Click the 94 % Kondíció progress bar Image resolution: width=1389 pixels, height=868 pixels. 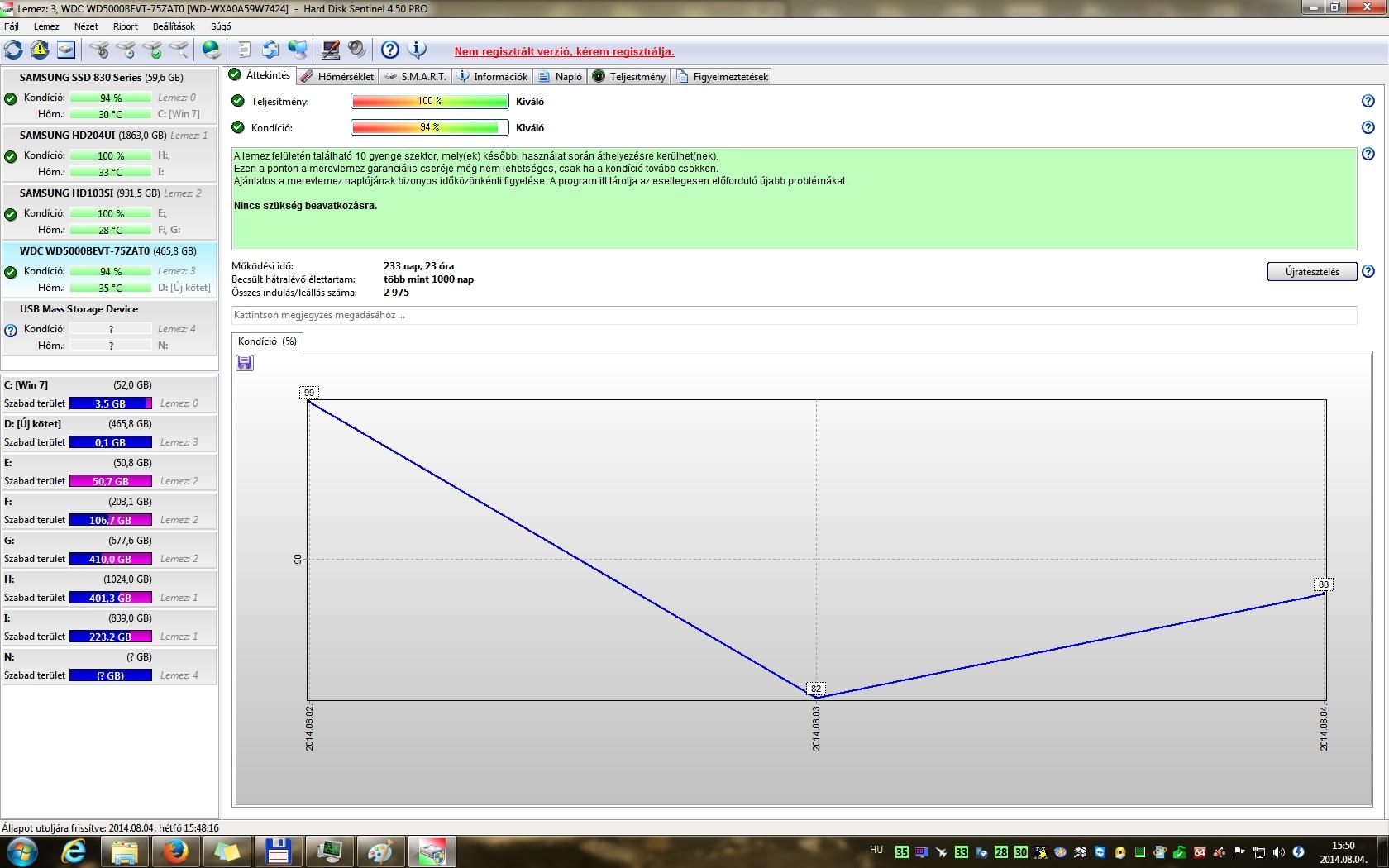tap(430, 127)
